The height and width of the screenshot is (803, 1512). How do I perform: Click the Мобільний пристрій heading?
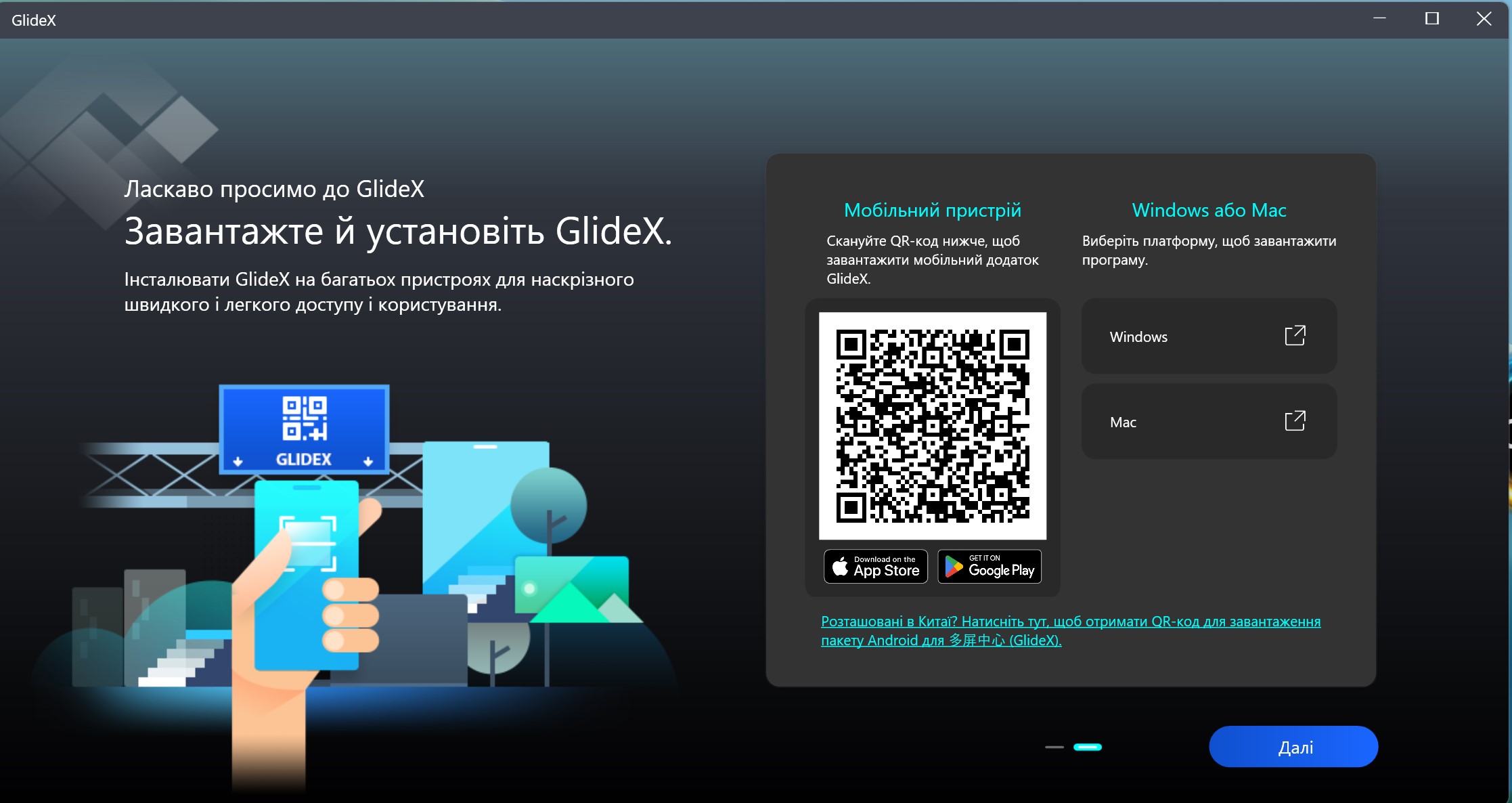(x=932, y=211)
